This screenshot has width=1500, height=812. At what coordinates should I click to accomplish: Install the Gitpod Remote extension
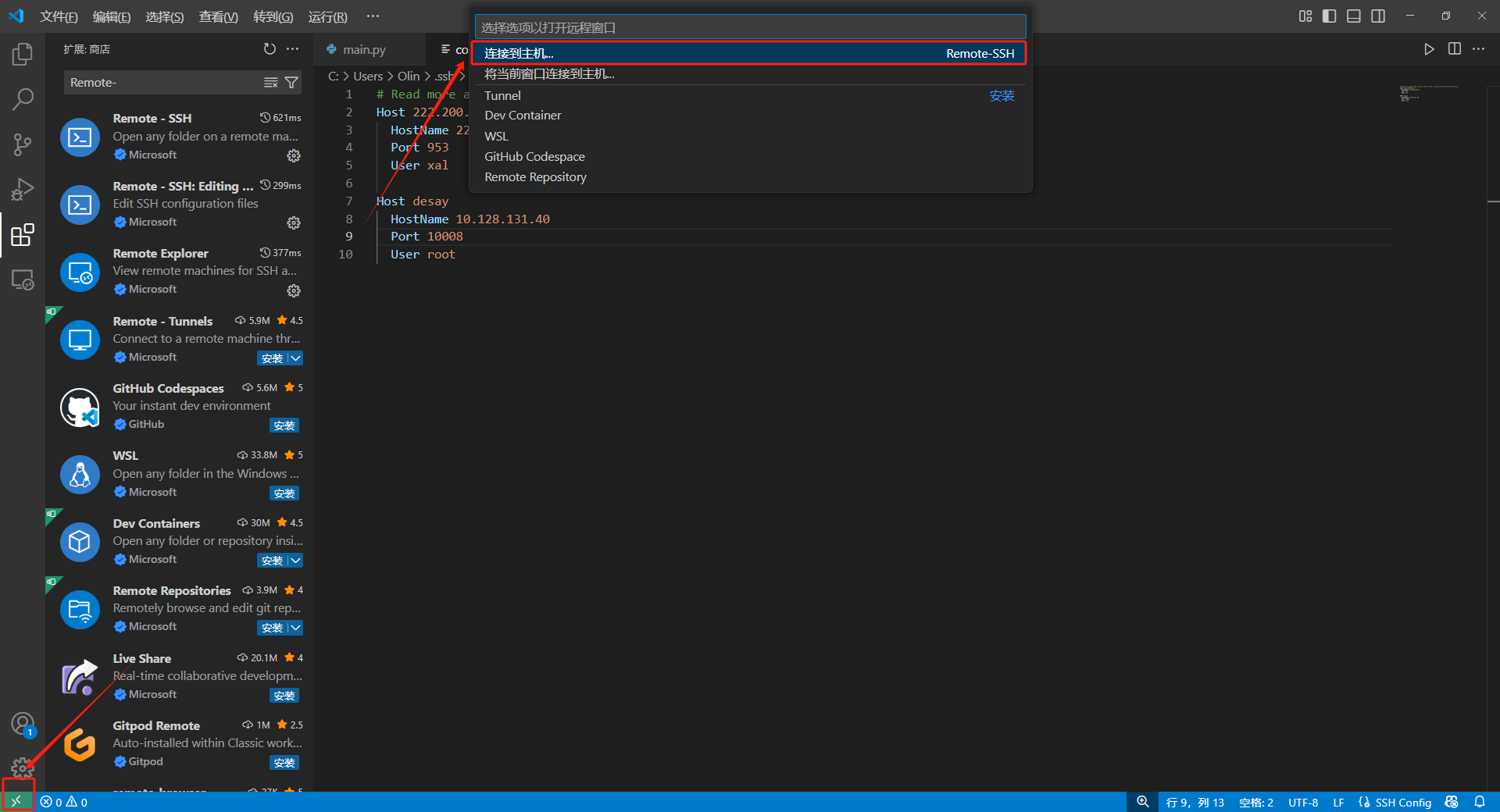point(284,763)
